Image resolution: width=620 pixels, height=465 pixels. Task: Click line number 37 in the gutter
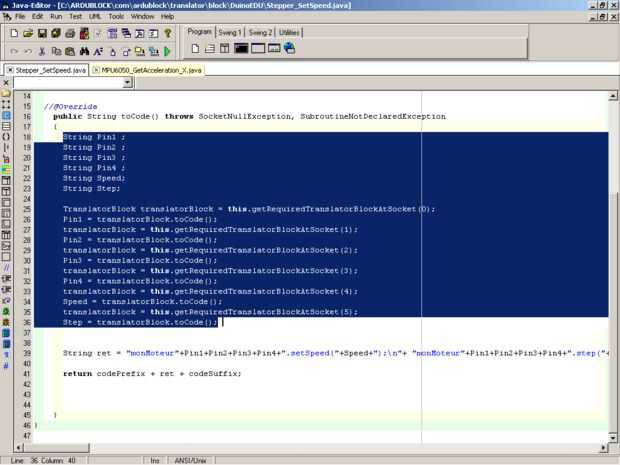[x=26, y=333]
